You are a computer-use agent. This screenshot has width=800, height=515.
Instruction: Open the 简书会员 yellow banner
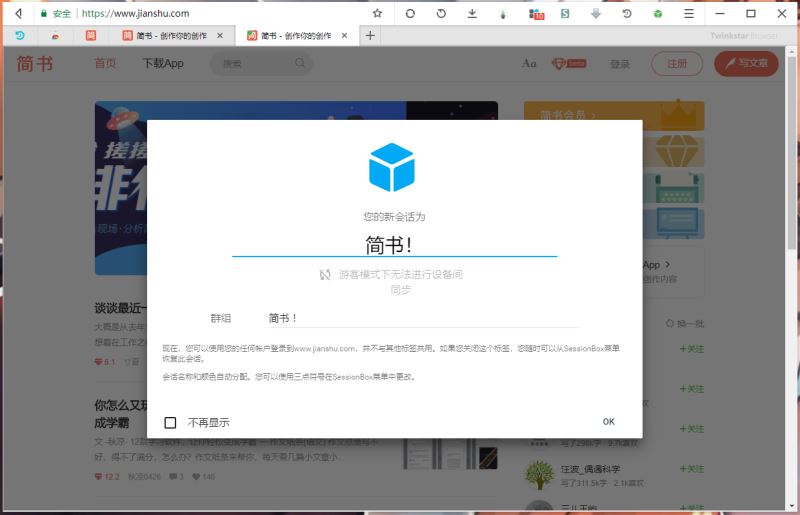[614, 115]
